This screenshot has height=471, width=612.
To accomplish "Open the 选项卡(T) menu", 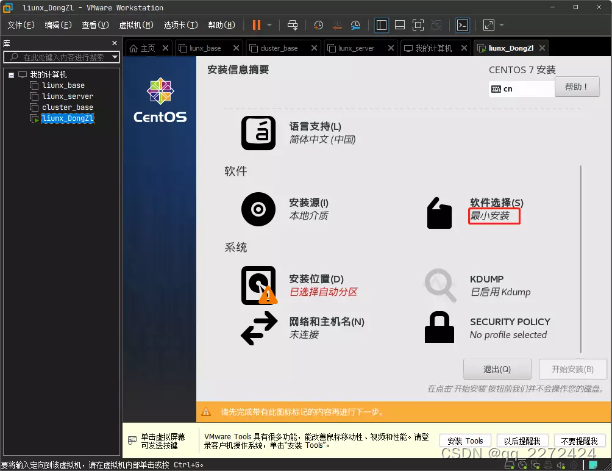I will 180,25.
